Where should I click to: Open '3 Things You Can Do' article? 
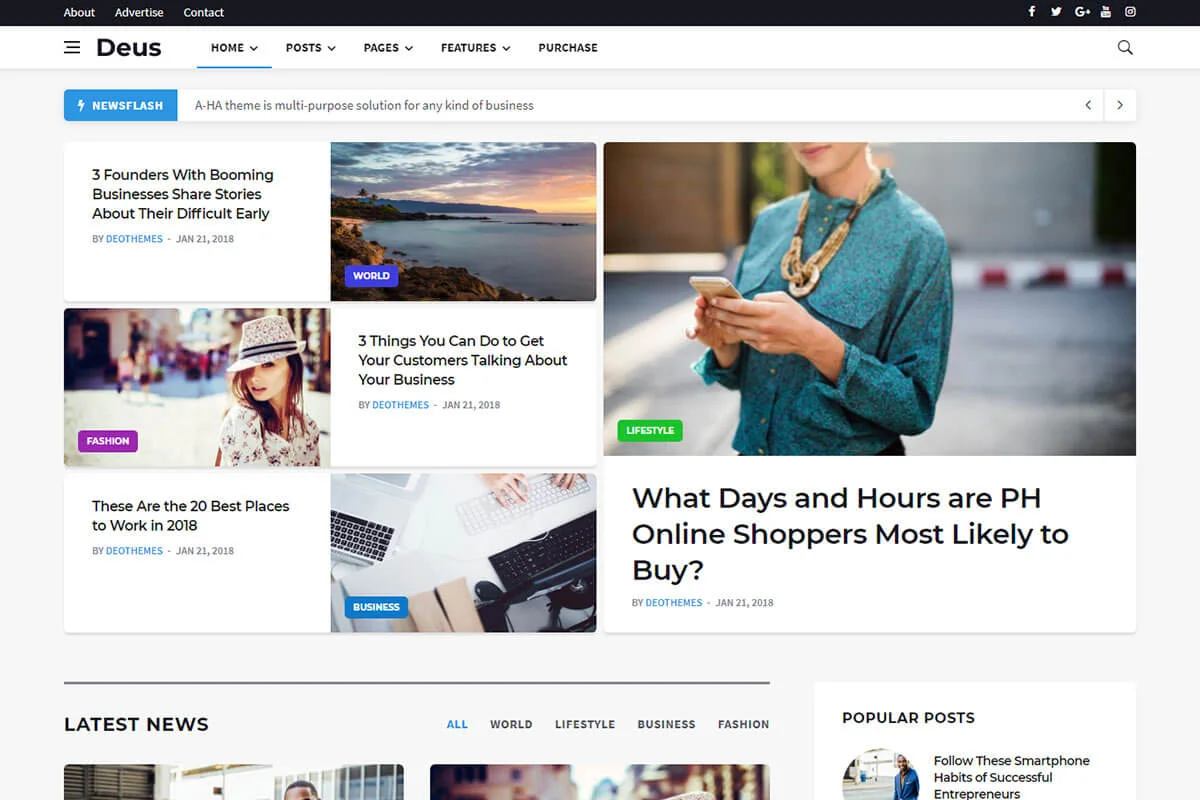463,360
